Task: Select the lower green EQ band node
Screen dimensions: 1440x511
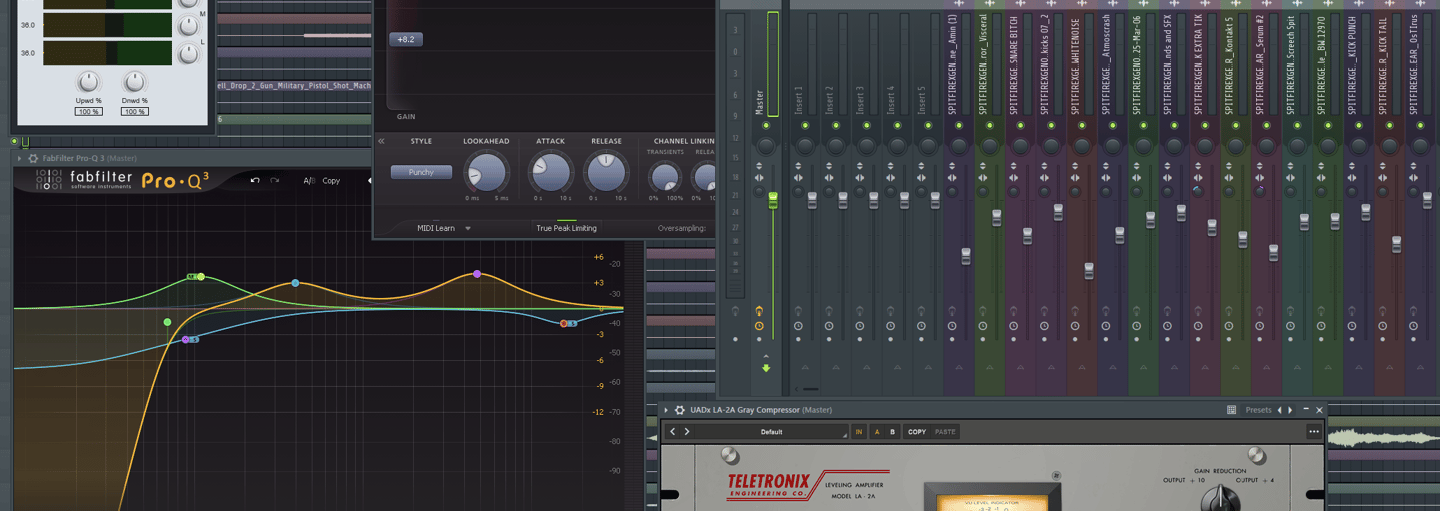Action: pyautogui.click(x=167, y=322)
